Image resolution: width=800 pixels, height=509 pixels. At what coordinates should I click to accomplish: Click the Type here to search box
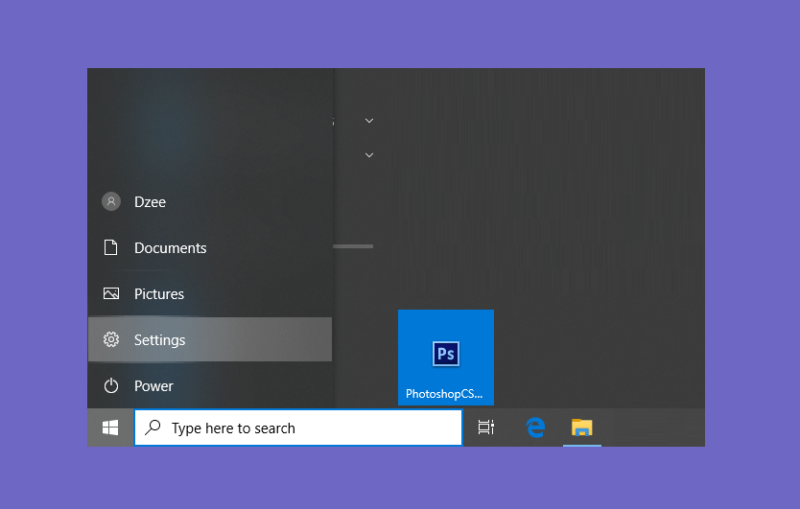[x=298, y=427]
